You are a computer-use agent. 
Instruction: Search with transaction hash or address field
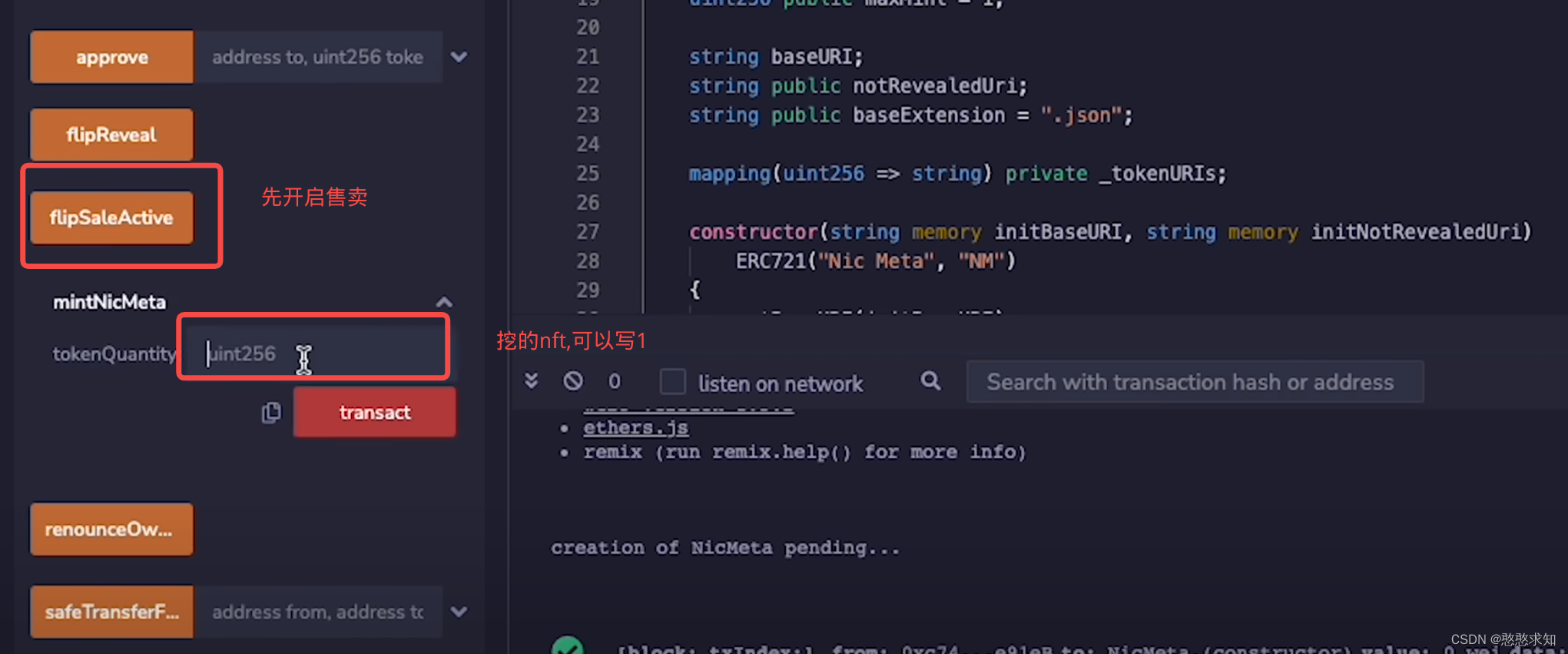click(x=1195, y=382)
